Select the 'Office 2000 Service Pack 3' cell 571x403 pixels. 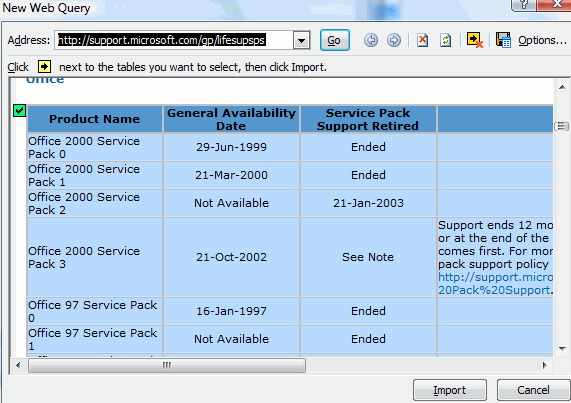(95, 257)
